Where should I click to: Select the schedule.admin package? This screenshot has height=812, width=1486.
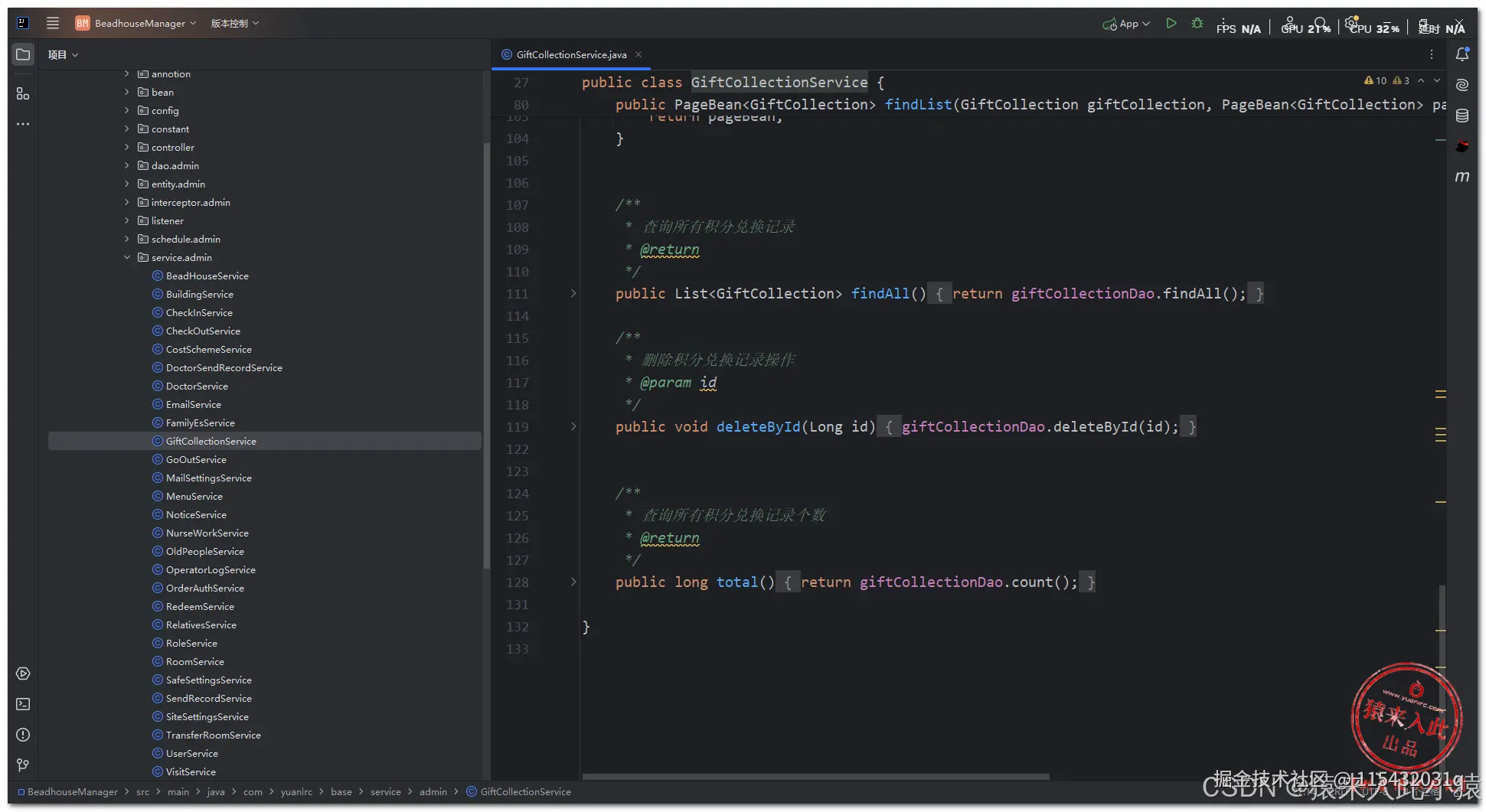click(x=185, y=239)
